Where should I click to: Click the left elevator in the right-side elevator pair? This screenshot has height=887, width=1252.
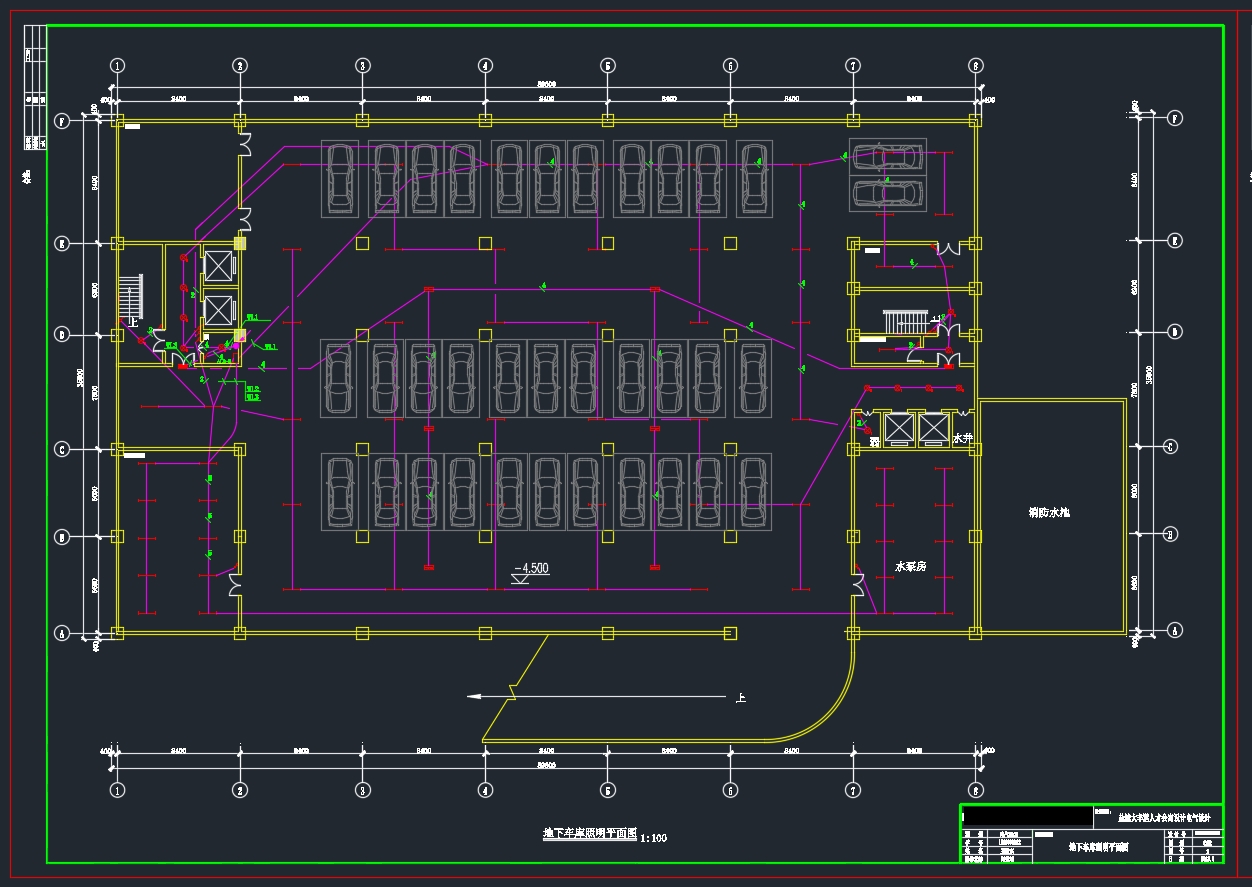coord(898,428)
